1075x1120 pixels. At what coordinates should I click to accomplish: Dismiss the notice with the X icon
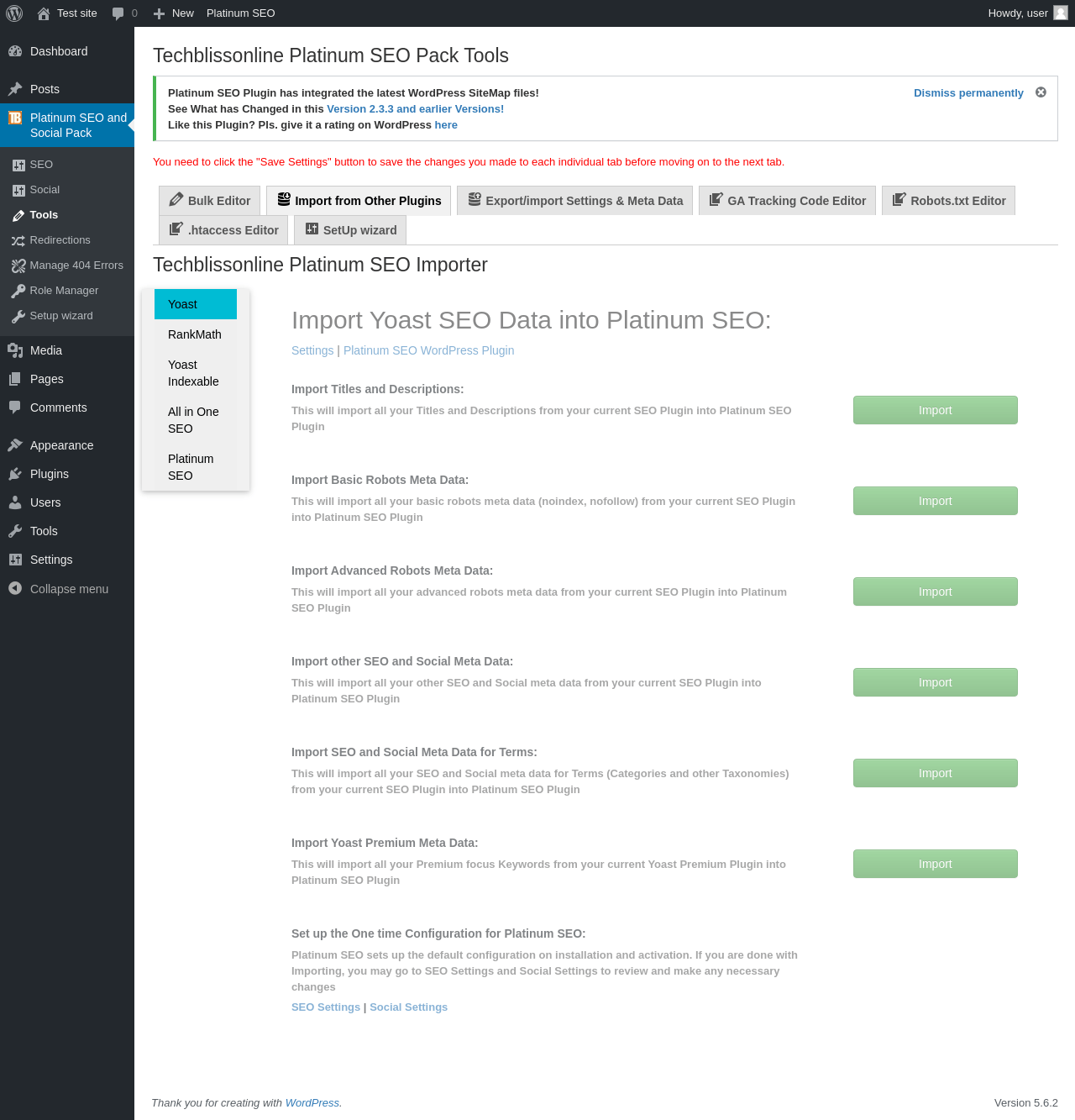click(1041, 92)
